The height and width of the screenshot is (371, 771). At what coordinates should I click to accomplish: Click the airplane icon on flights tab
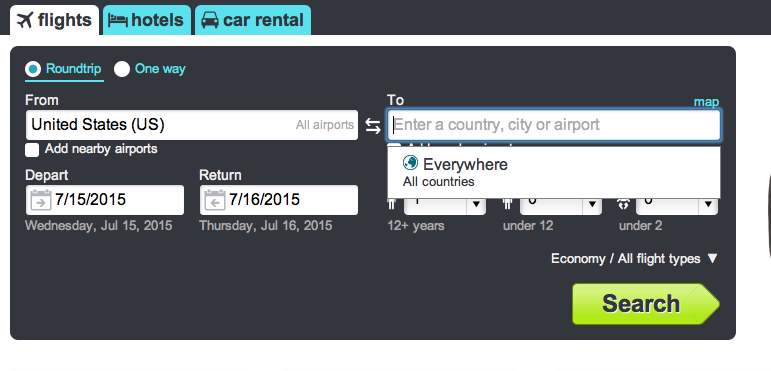(x=25, y=21)
